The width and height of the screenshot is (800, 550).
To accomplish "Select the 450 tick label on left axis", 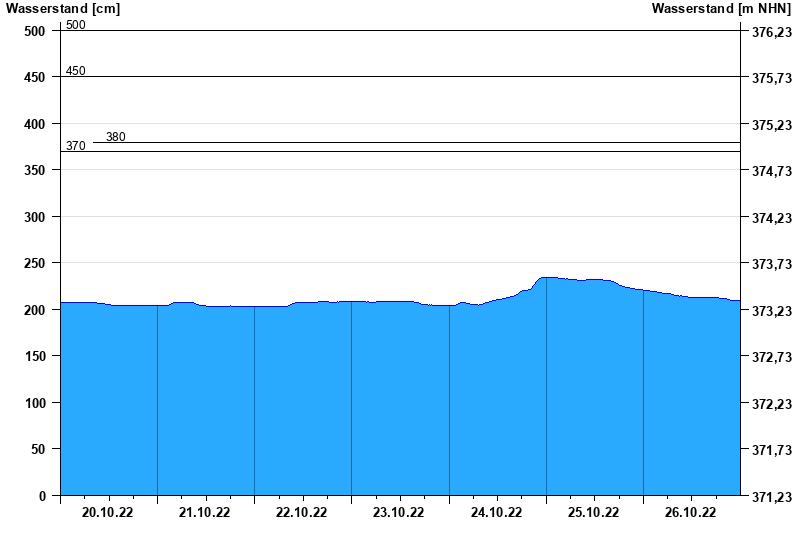I will 35,78.
